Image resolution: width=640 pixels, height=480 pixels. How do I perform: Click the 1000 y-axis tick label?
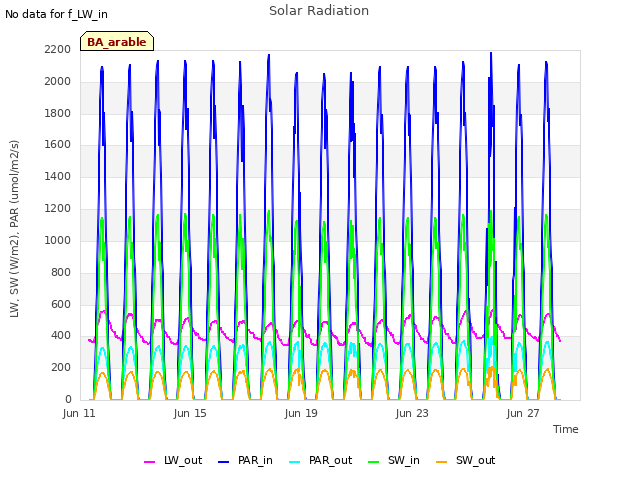click(58, 240)
